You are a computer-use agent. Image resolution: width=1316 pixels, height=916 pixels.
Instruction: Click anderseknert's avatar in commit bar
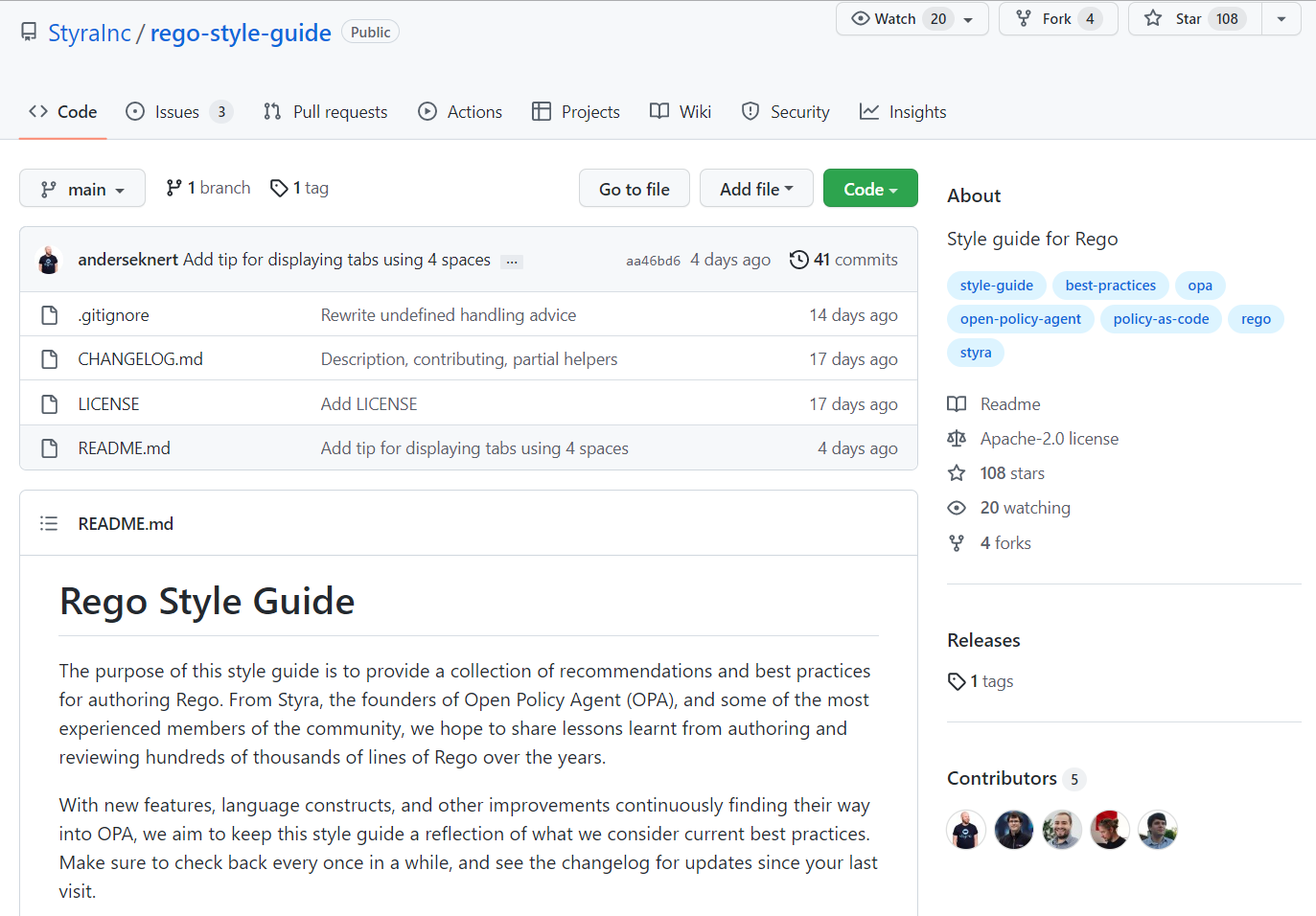pyautogui.click(x=49, y=260)
